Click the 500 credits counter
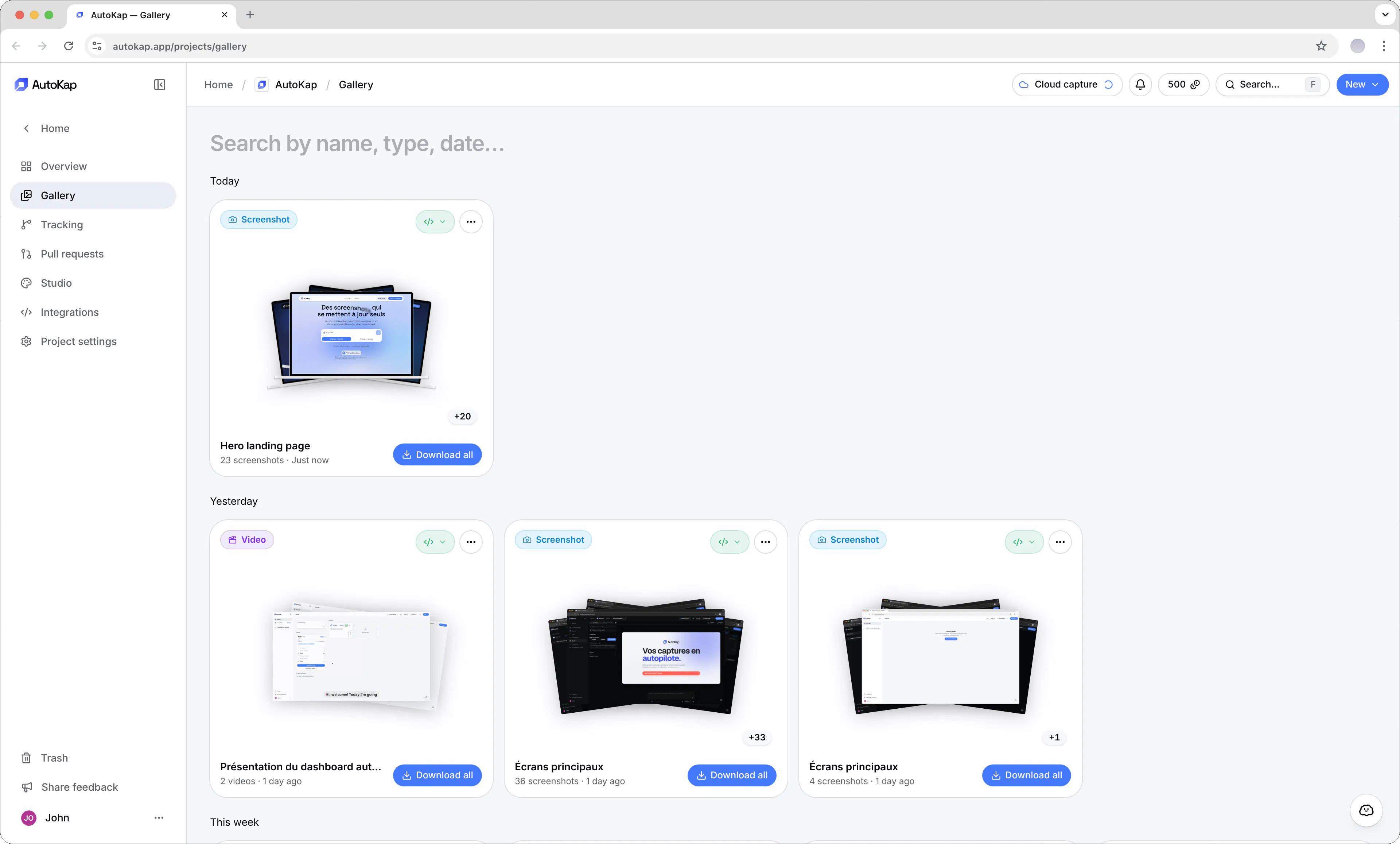The height and width of the screenshot is (844, 1400). tap(1183, 85)
